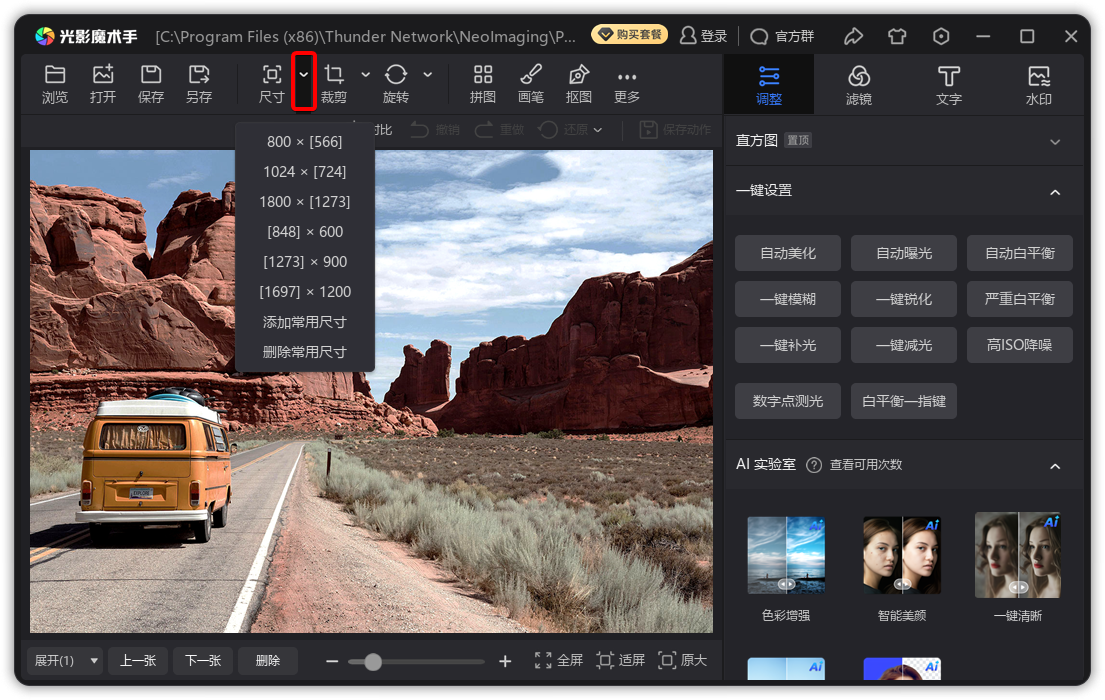Screen dimensions: 1105x700
Task: Switch to the 水印 watermark tab
Action: coord(1039,85)
